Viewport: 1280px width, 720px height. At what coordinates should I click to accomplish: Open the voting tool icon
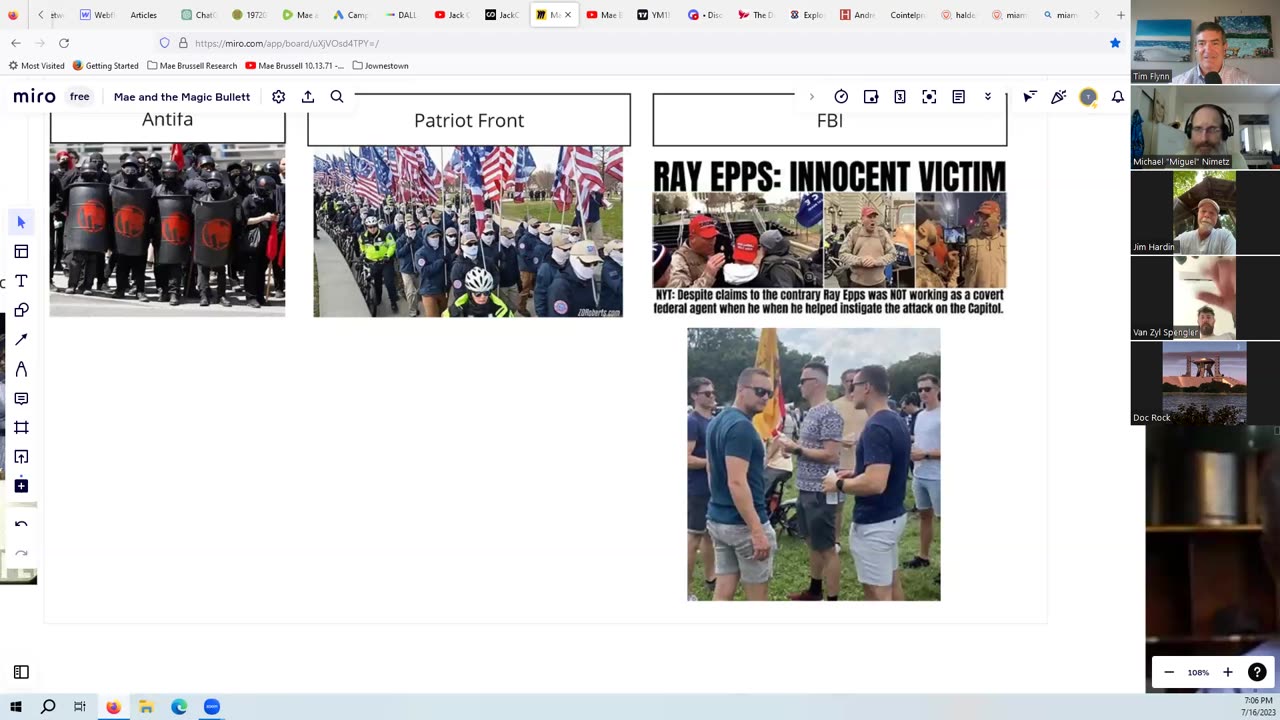coord(871,97)
